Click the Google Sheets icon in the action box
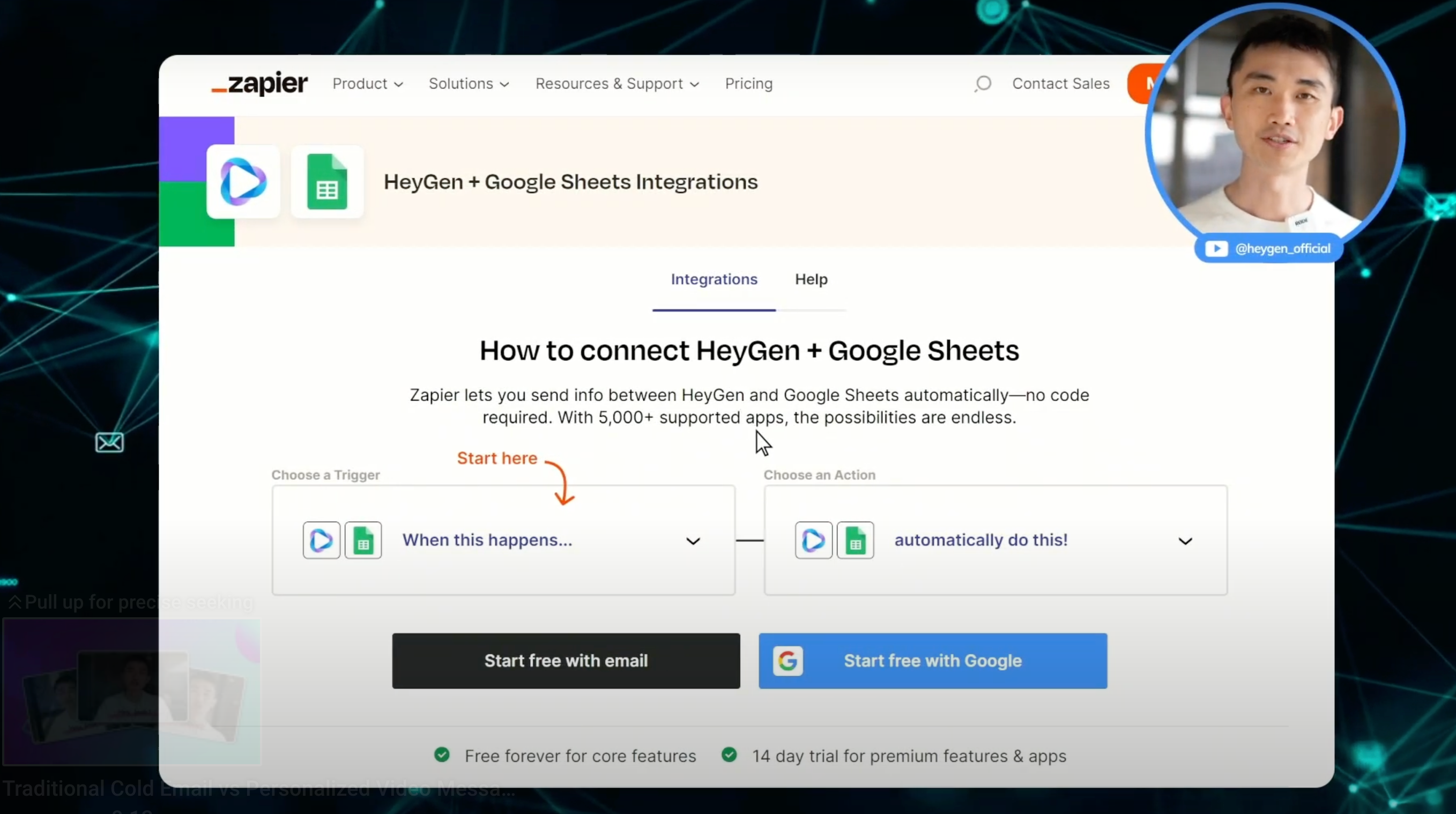Viewport: 1456px width, 814px height. tap(855, 541)
